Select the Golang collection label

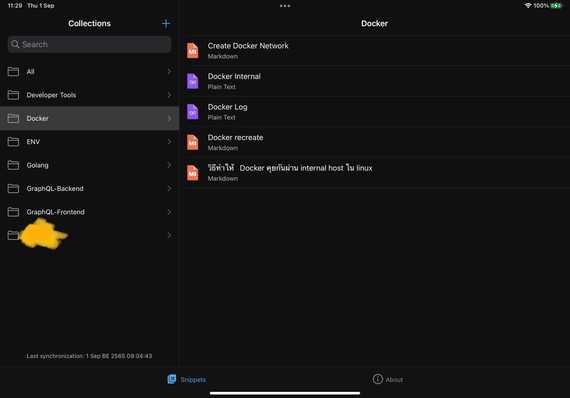click(37, 165)
